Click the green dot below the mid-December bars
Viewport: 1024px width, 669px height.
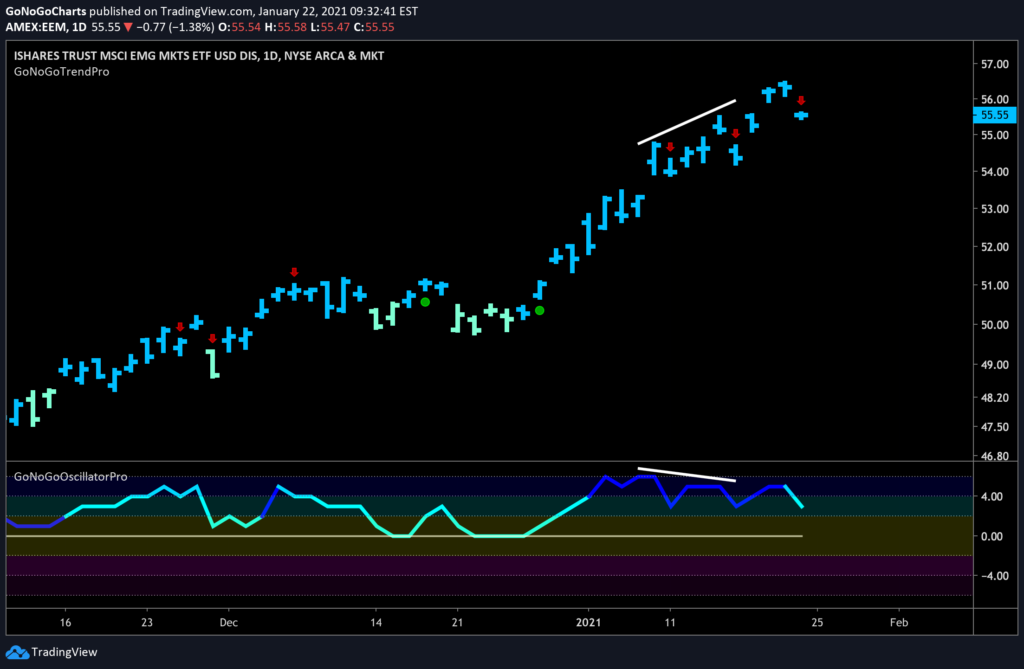pyautogui.click(x=425, y=301)
